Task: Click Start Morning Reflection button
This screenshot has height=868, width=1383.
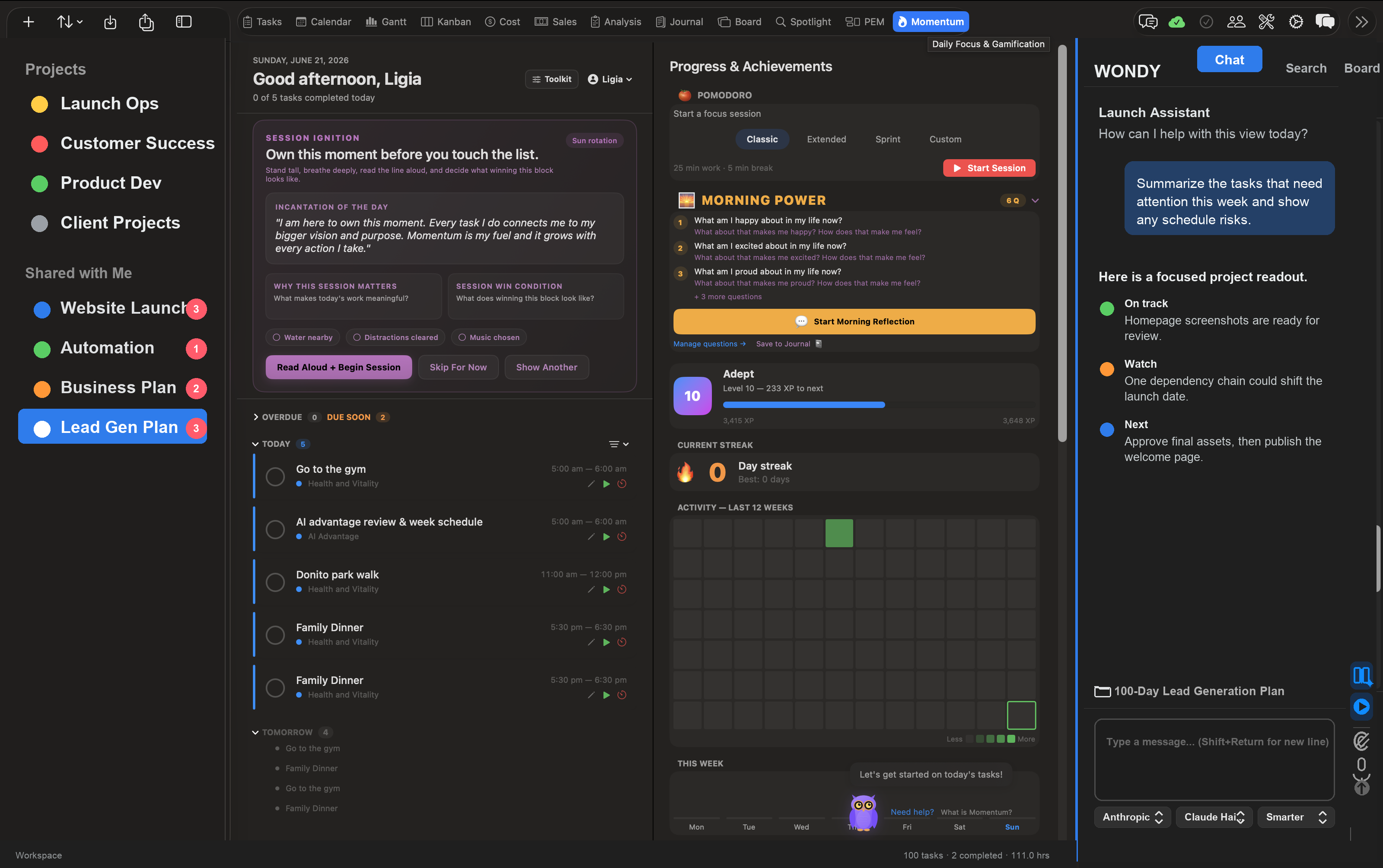Action: click(854, 321)
